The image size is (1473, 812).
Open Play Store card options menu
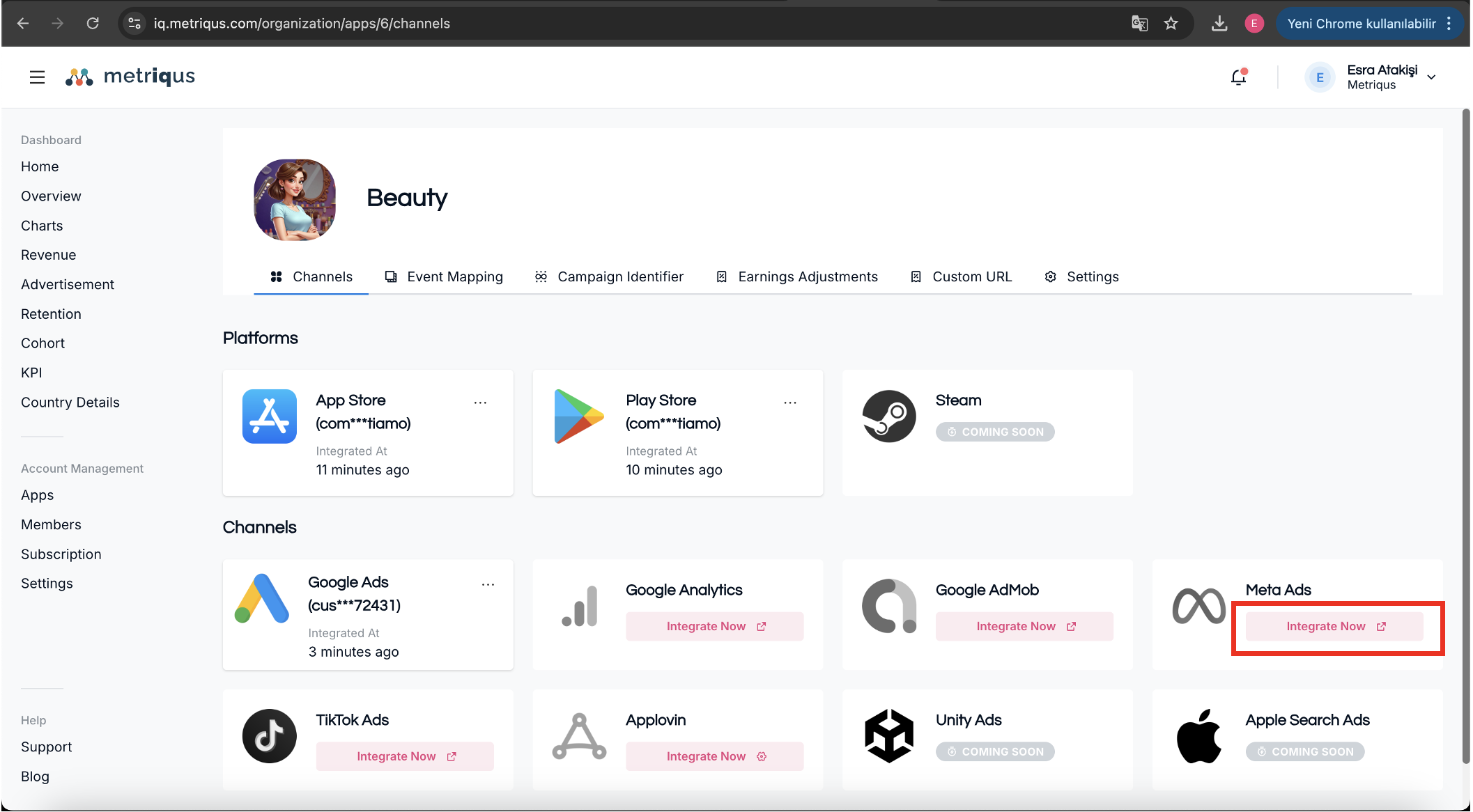pyautogui.click(x=789, y=403)
